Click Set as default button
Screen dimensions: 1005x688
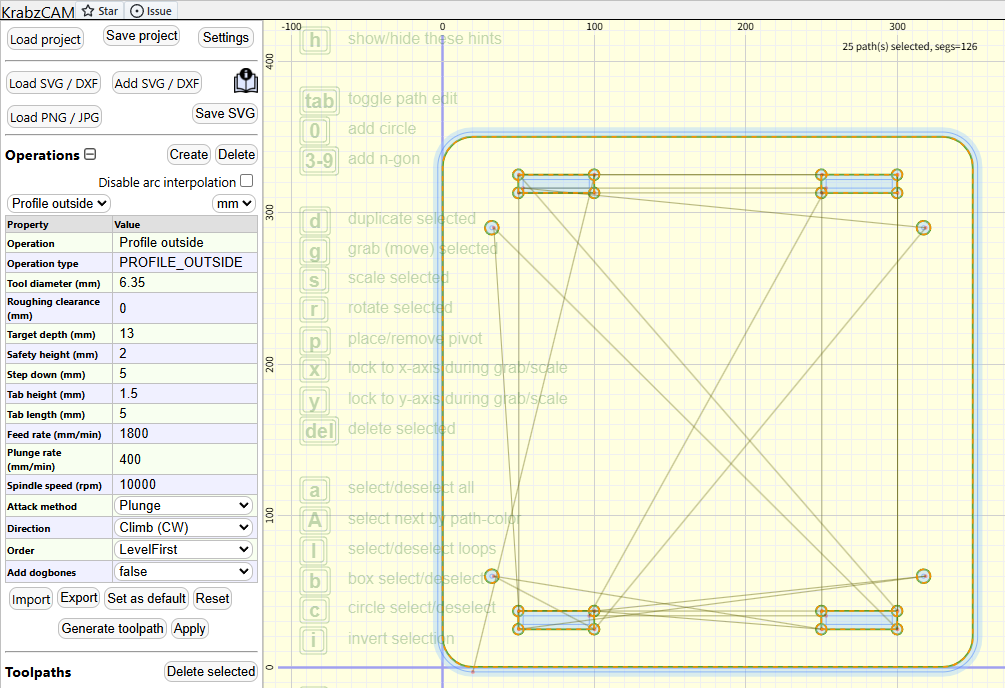(x=147, y=598)
